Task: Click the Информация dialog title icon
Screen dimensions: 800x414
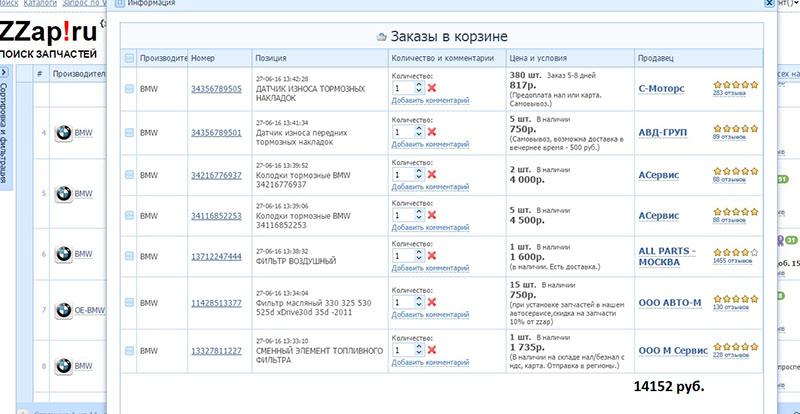Action: [x=119, y=3]
